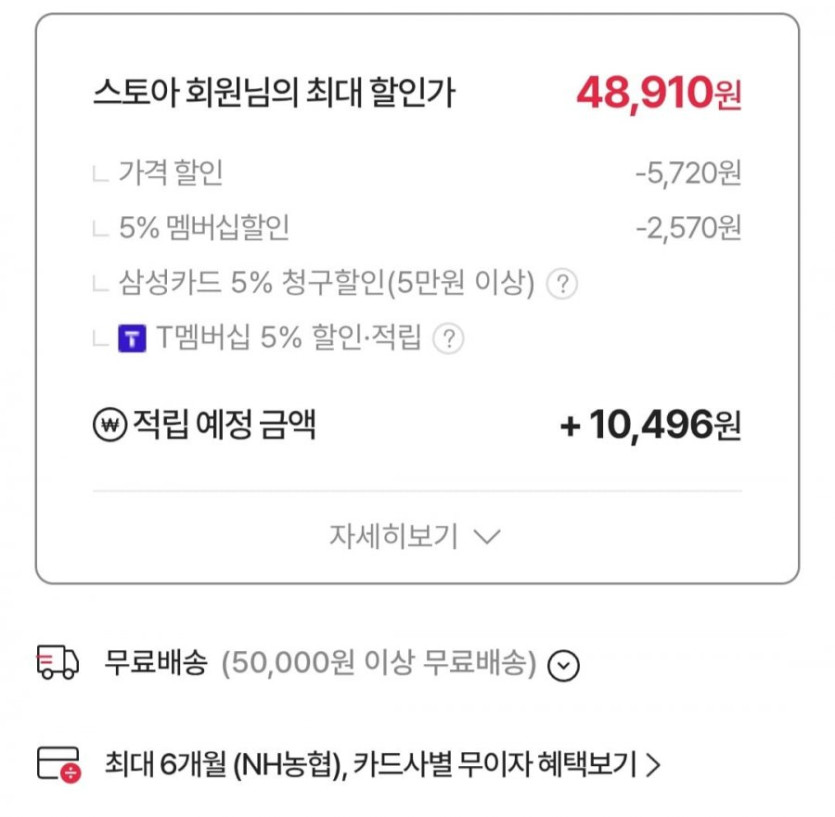
Task: Click the 48,910원 maximum discount price
Action: click(x=658, y=93)
